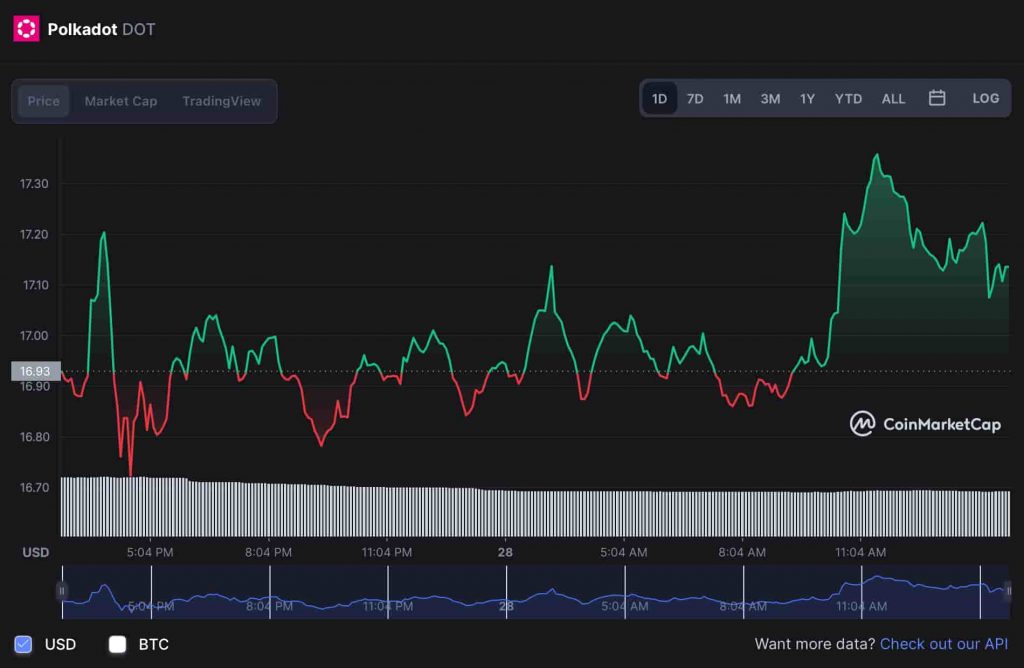
Task: Select the ALL time range
Action: (x=893, y=99)
